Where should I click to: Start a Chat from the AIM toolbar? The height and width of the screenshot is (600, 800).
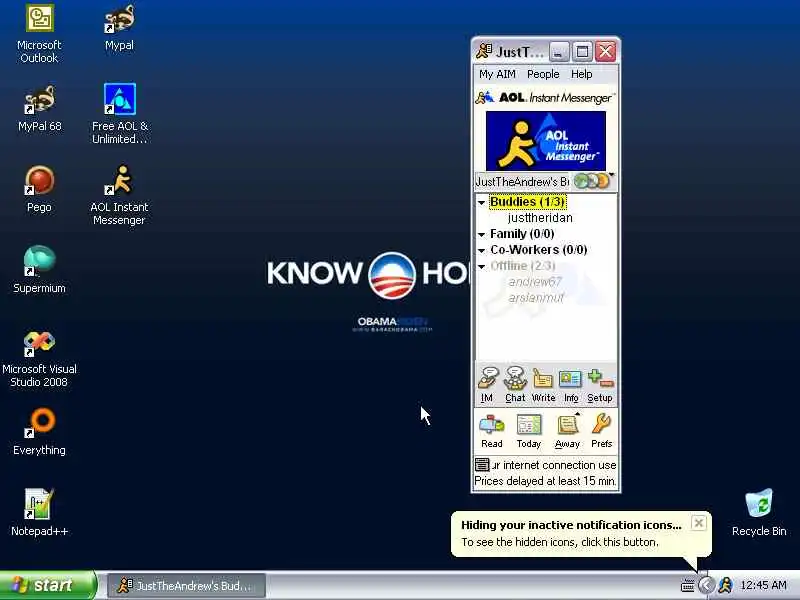(515, 385)
